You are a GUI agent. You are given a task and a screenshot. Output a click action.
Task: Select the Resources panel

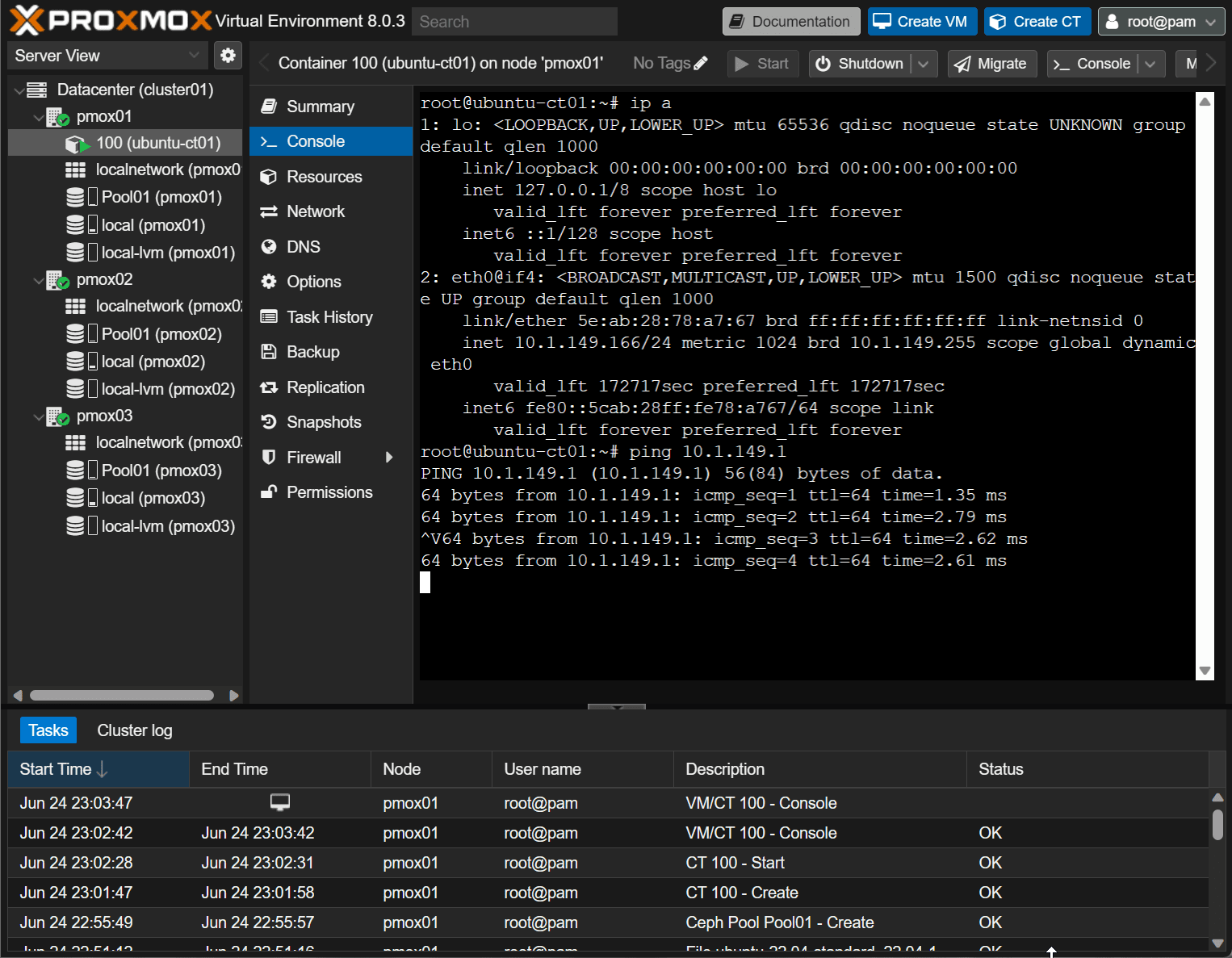coord(324,177)
